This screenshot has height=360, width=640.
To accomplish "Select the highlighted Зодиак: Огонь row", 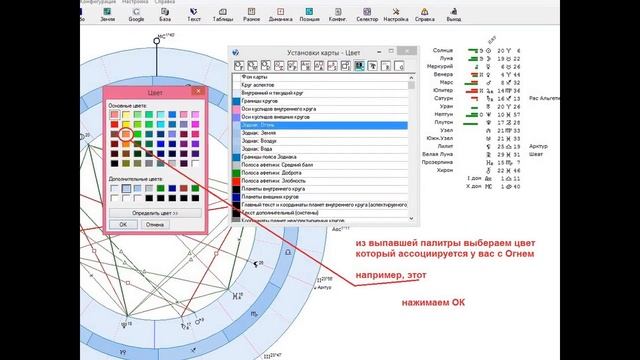I will pos(320,125).
